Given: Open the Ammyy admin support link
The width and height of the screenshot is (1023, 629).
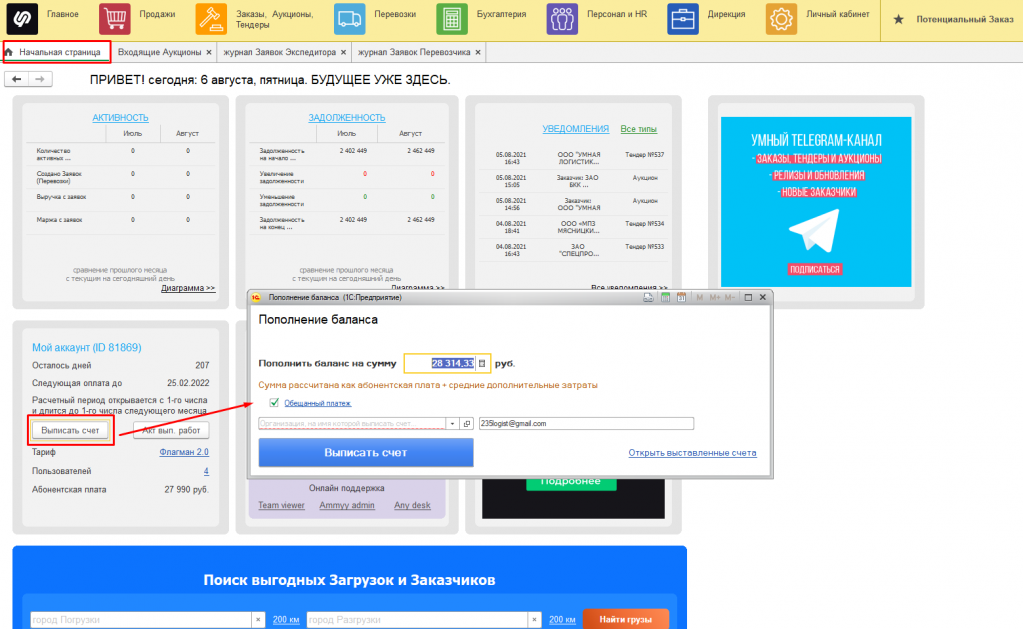Looking at the screenshot, I should (347, 505).
